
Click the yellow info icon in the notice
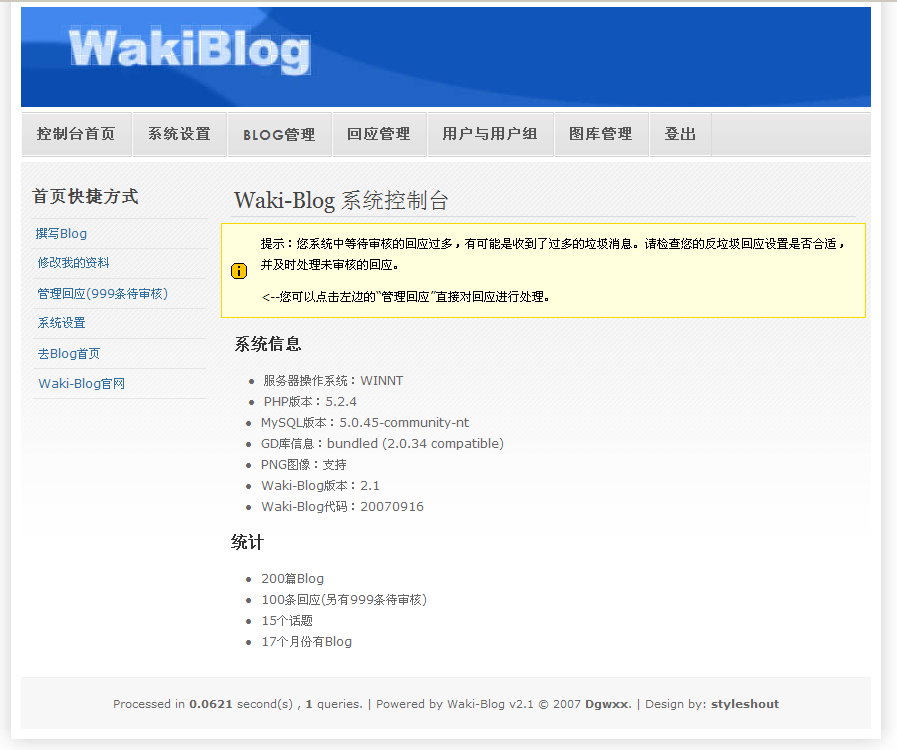(239, 271)
